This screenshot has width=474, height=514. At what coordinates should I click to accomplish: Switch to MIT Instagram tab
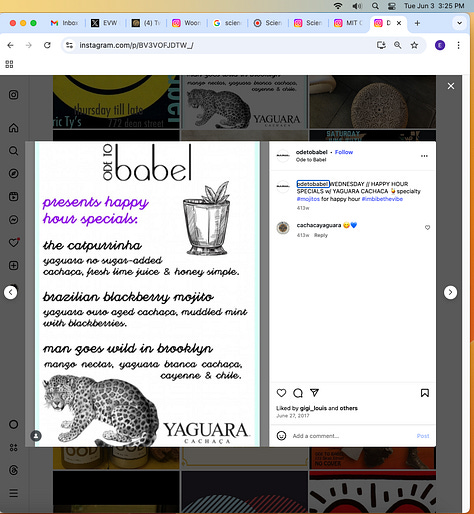(x=348, y=23)
